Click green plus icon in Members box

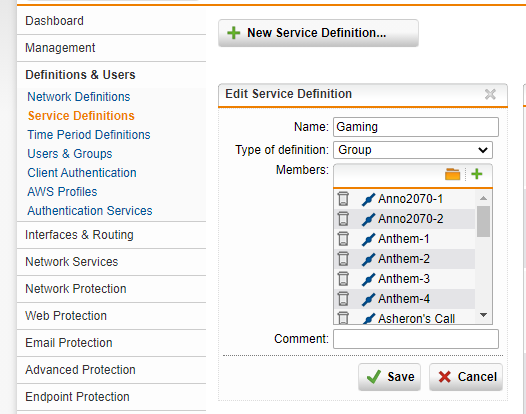coord(477,174)
